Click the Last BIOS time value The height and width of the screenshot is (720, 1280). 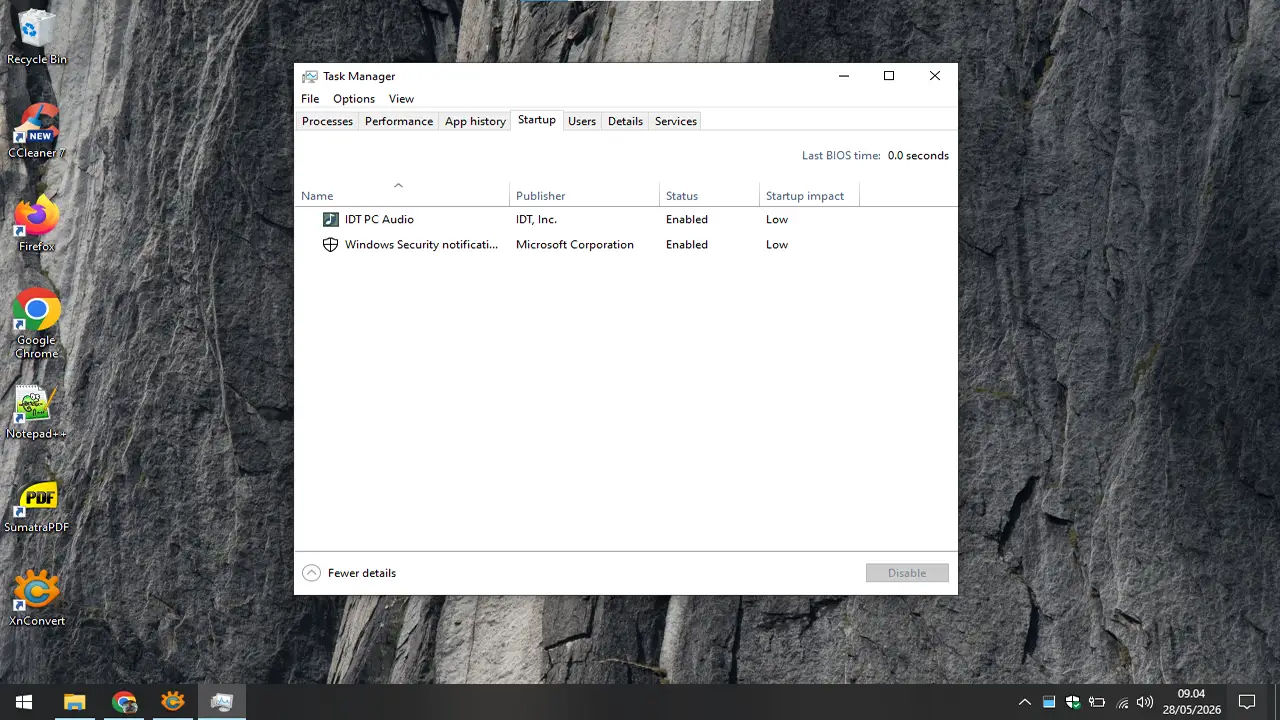(918, 155)
